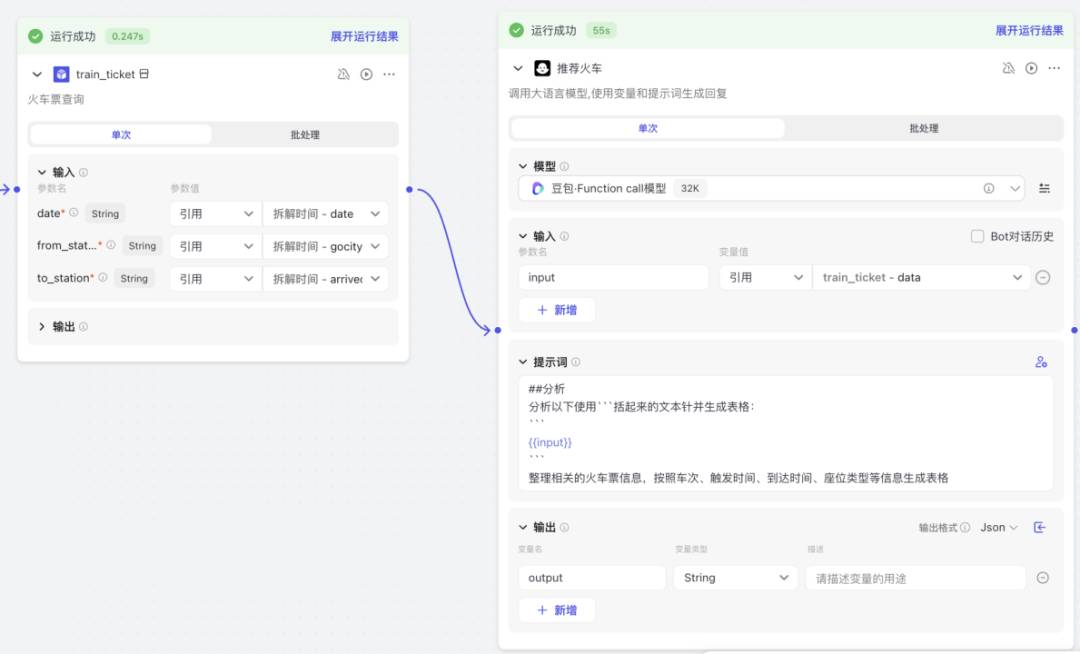1080x654 pixels.
Task: Click the info icon next to the from_stat parameter
Action: point(111,245)
